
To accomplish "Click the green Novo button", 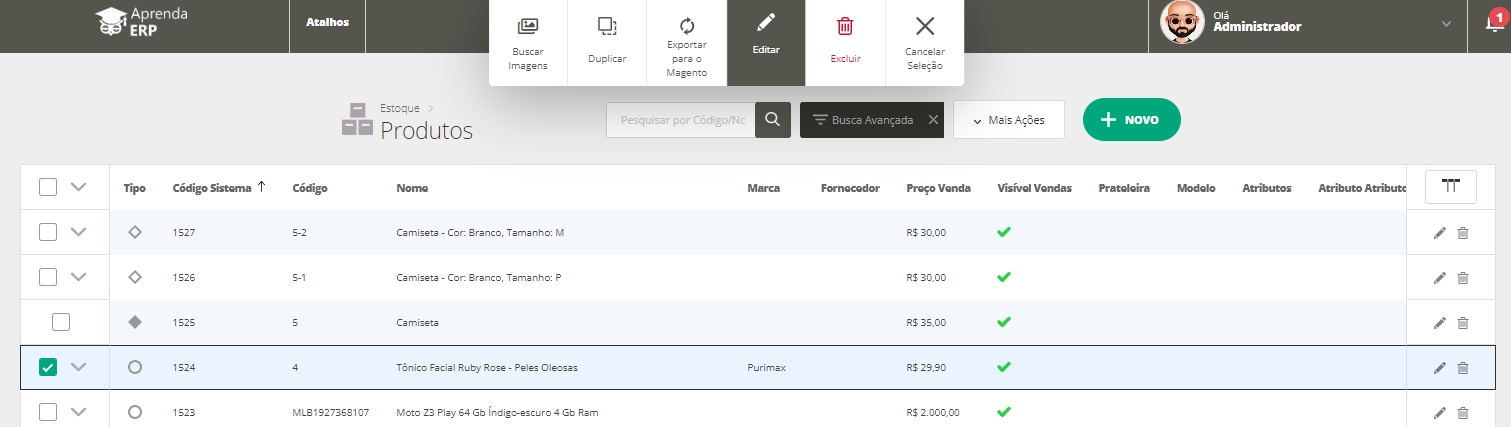I will click(1131, 120).
